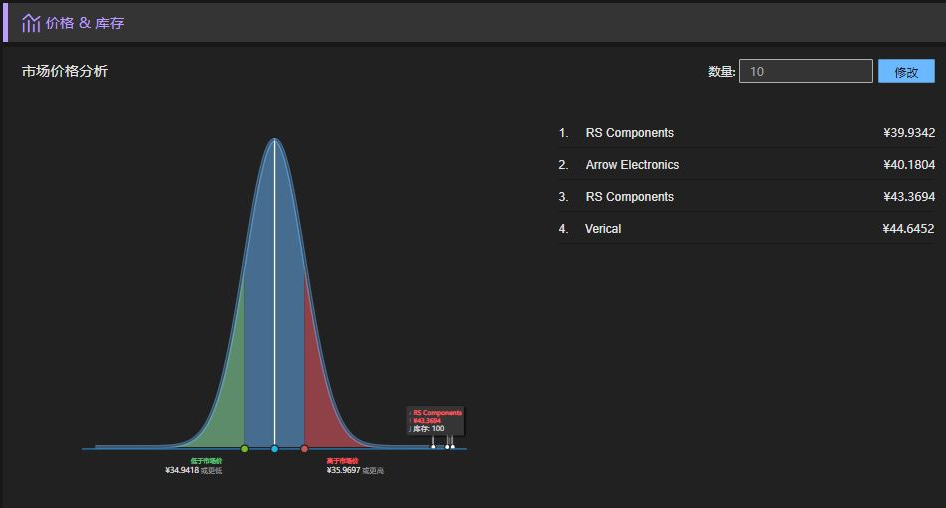Click the 价格 & 库存 section header
946x508 pixels.
tap(85, 23)
